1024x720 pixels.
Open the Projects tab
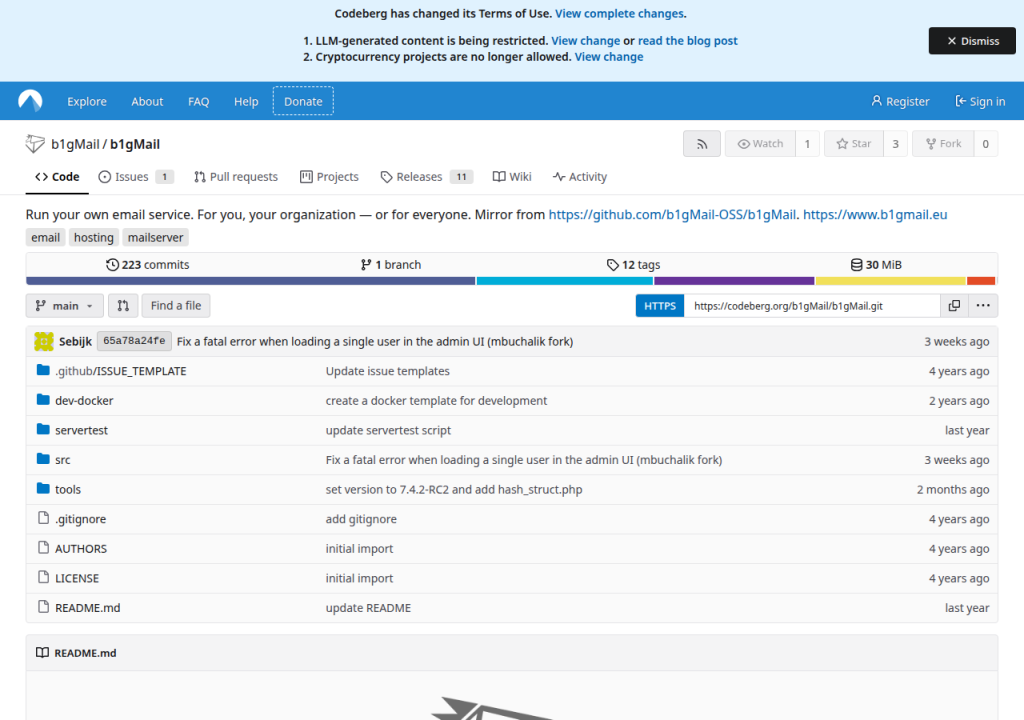pos(329,177)
